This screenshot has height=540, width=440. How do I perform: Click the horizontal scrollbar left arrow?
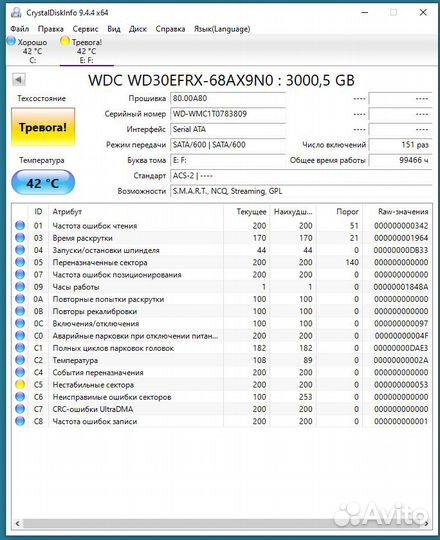(18, 523)
